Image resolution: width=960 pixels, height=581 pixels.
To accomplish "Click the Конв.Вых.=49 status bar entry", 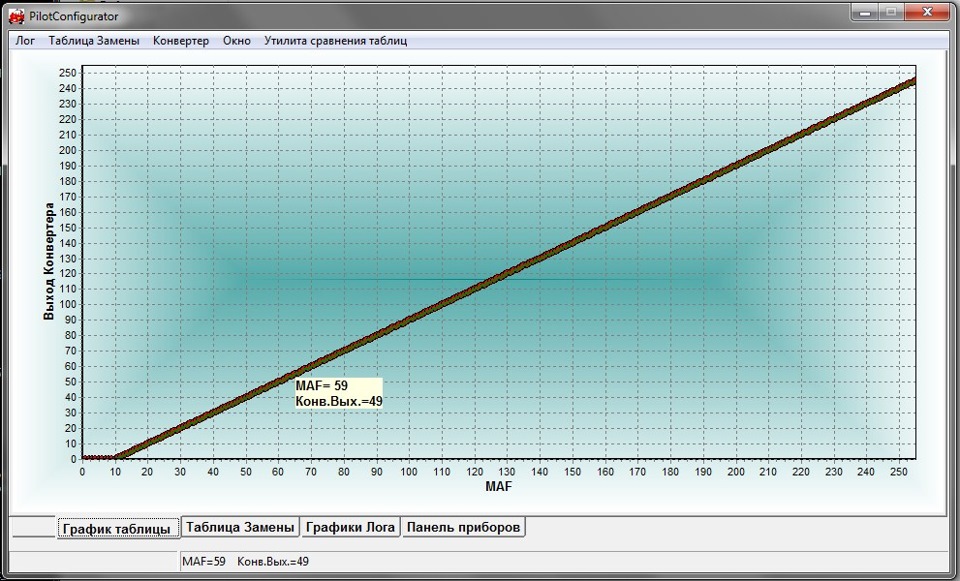I will [273, 561].
